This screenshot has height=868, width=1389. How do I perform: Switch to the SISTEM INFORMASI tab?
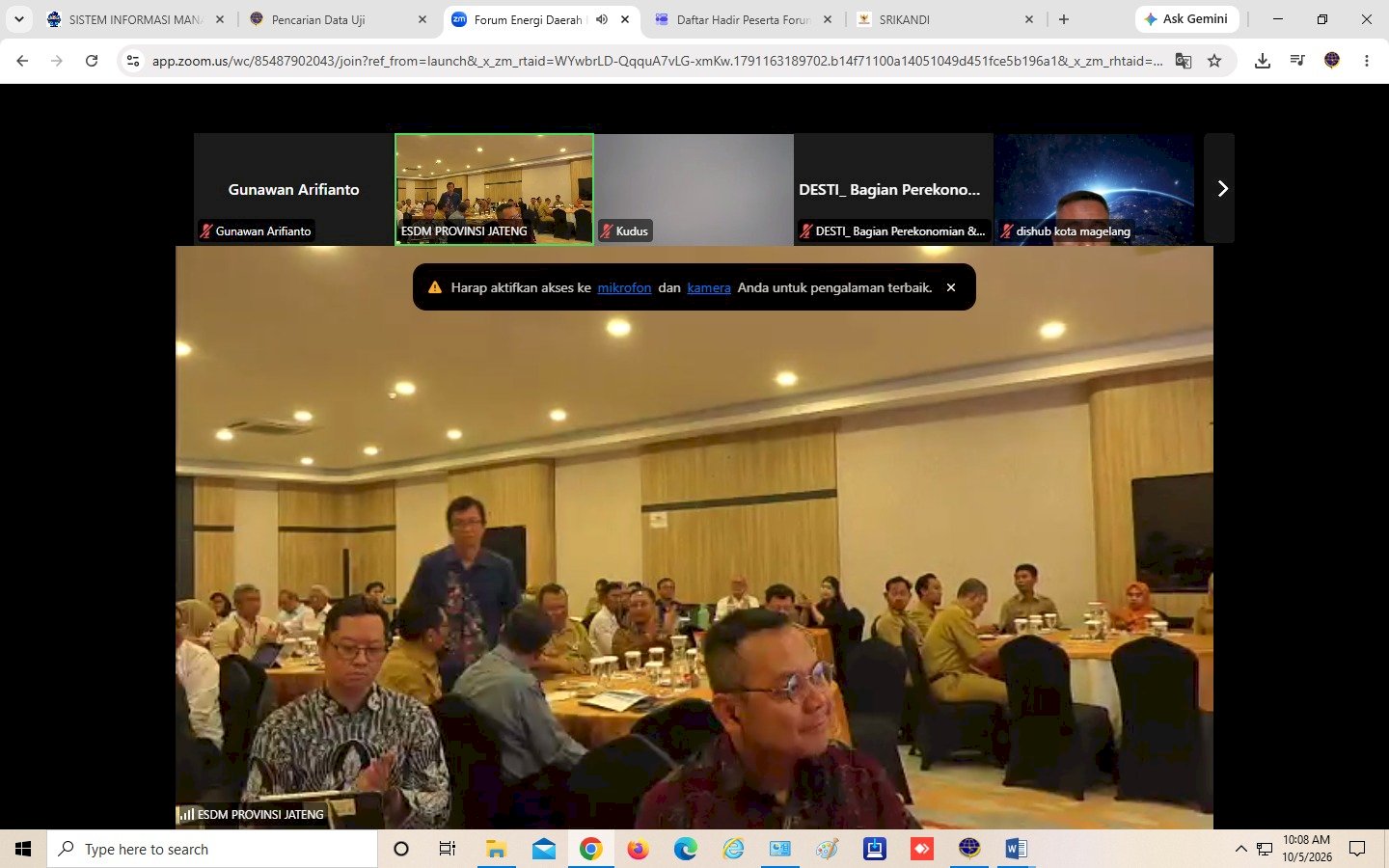(134, 19)
